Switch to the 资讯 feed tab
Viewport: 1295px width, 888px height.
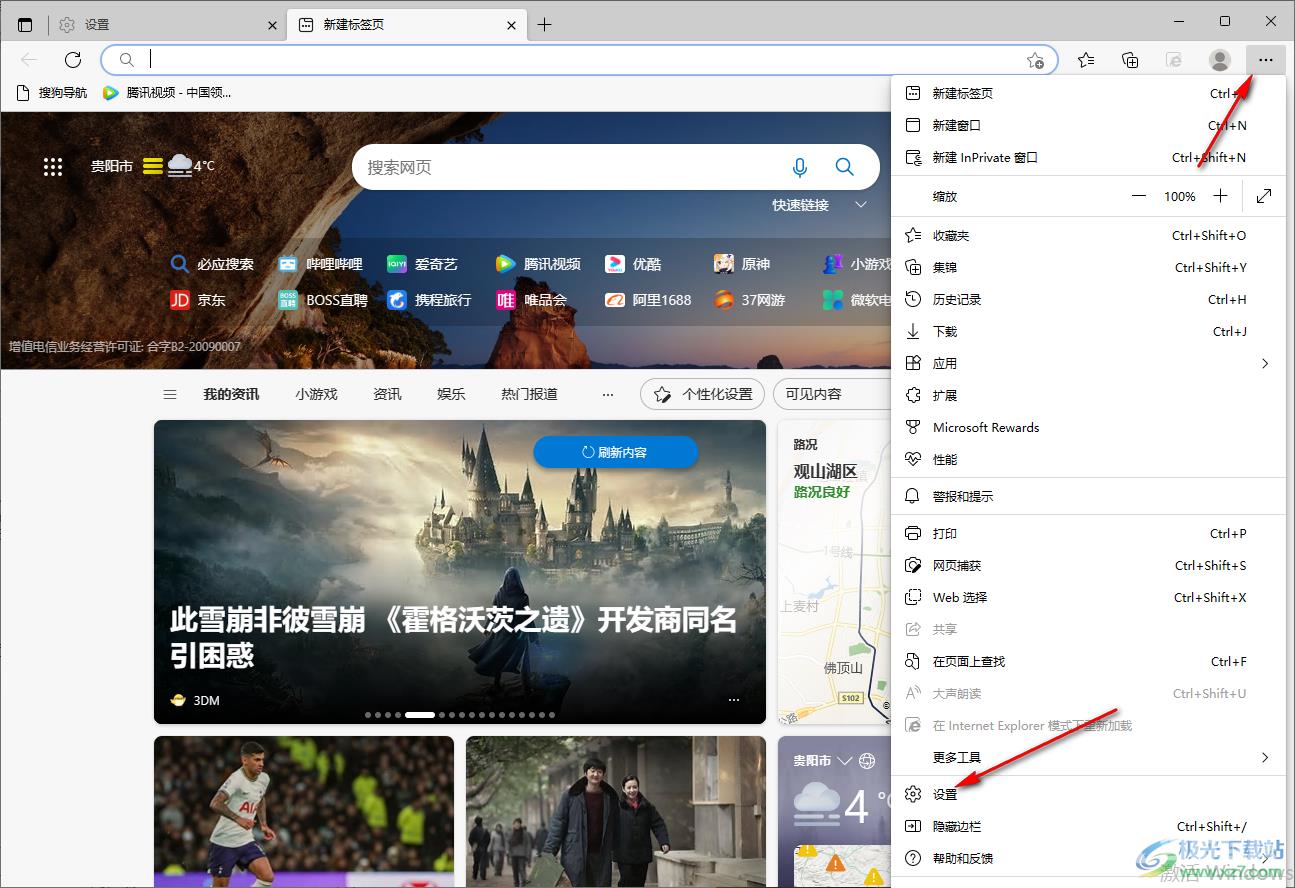click(387, 394)
